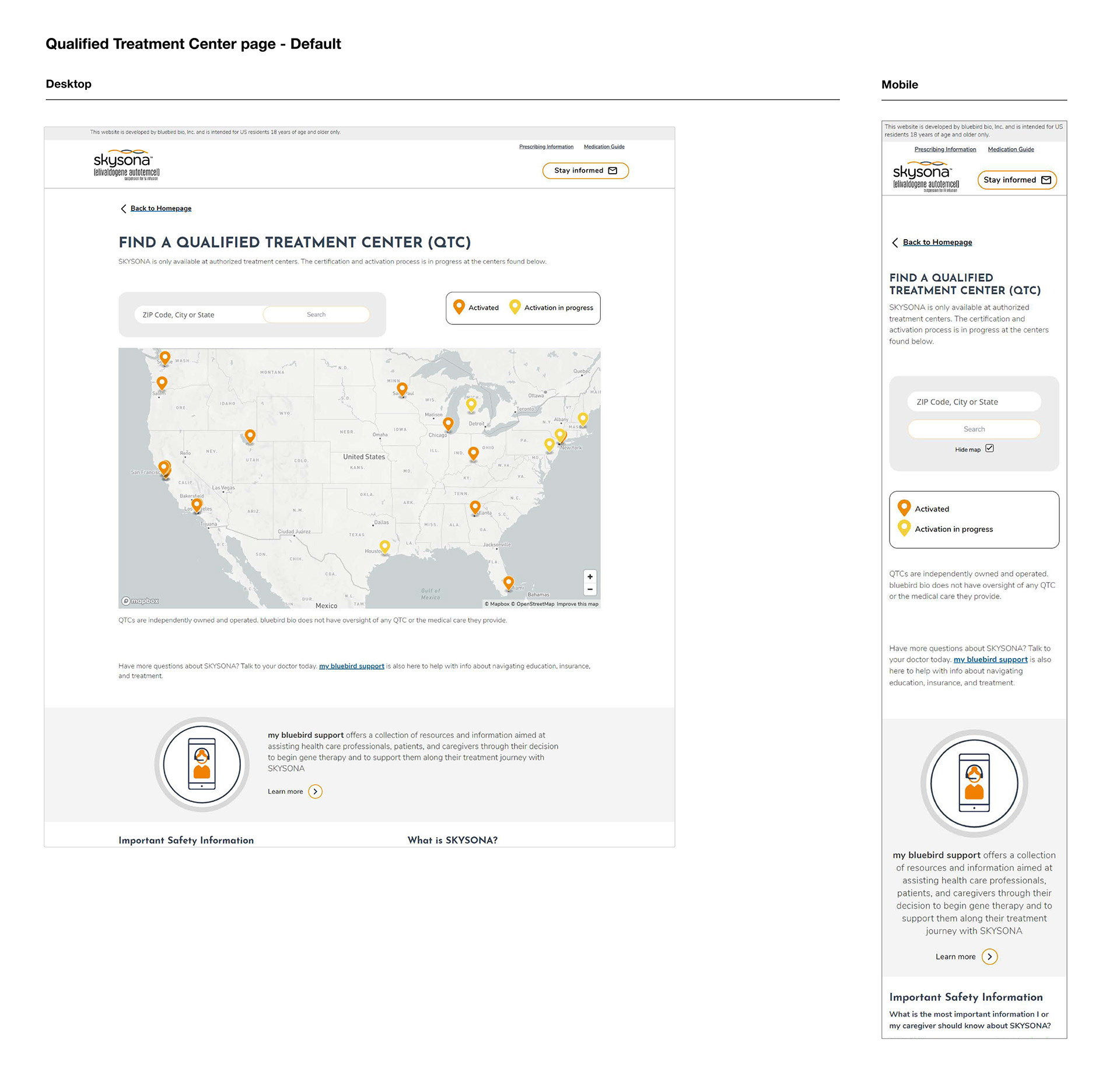Open desktop Prescribing Information link

coord(546,147)
